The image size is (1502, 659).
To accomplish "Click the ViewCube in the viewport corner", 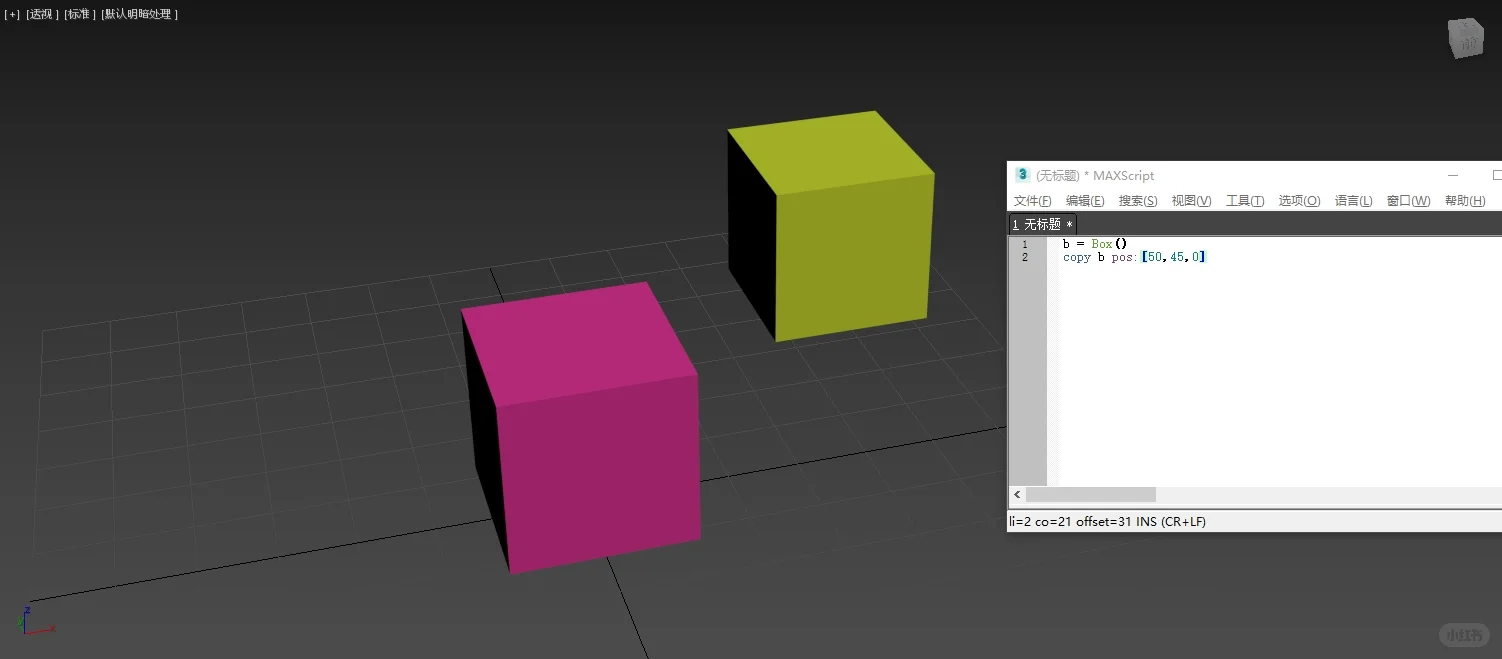I will click(1464, 38).
